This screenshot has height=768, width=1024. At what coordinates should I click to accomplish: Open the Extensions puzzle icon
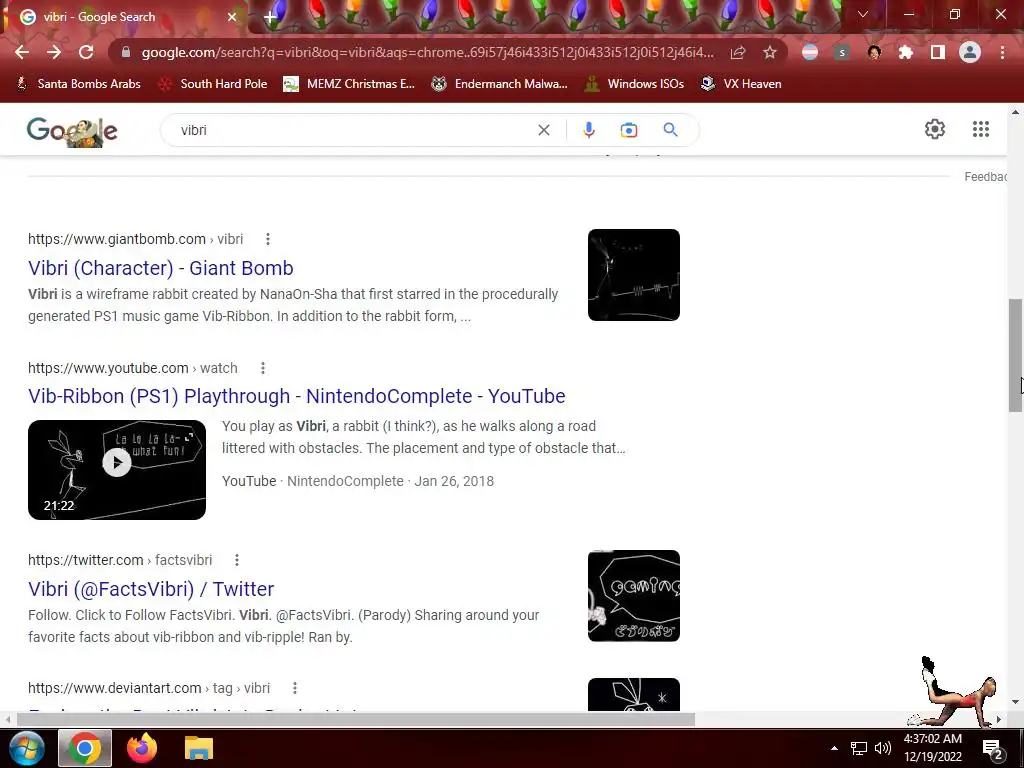pyautogui.click(x=906, y=52)
